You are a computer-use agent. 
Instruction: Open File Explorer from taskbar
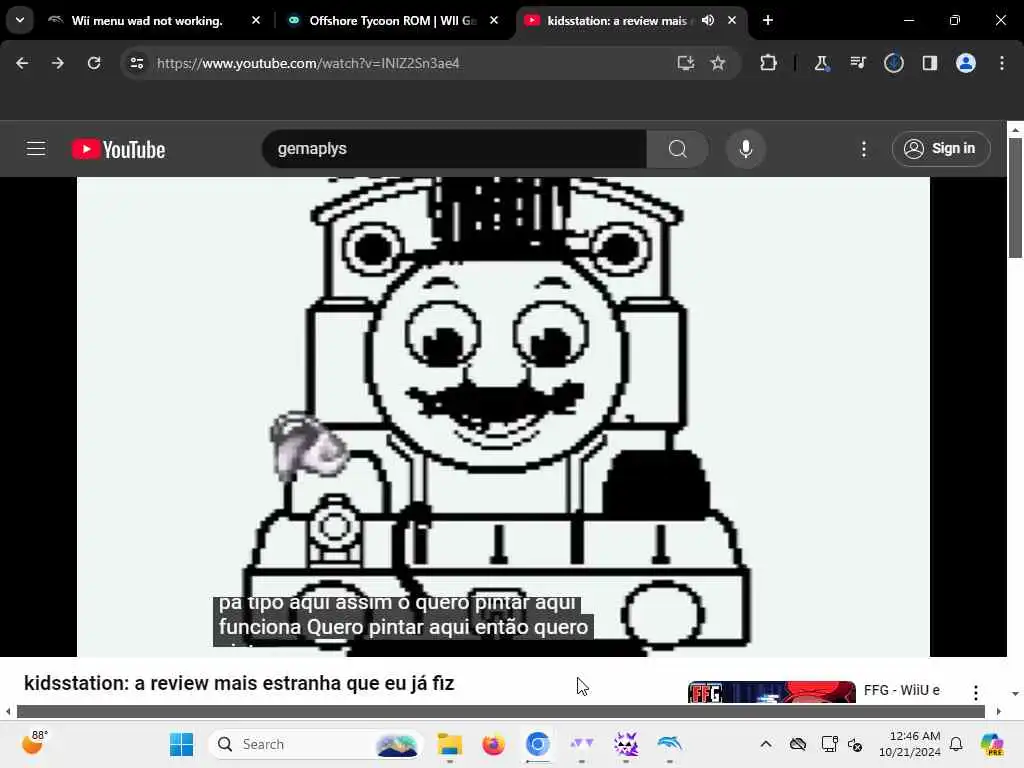click(x=449, y=744)
